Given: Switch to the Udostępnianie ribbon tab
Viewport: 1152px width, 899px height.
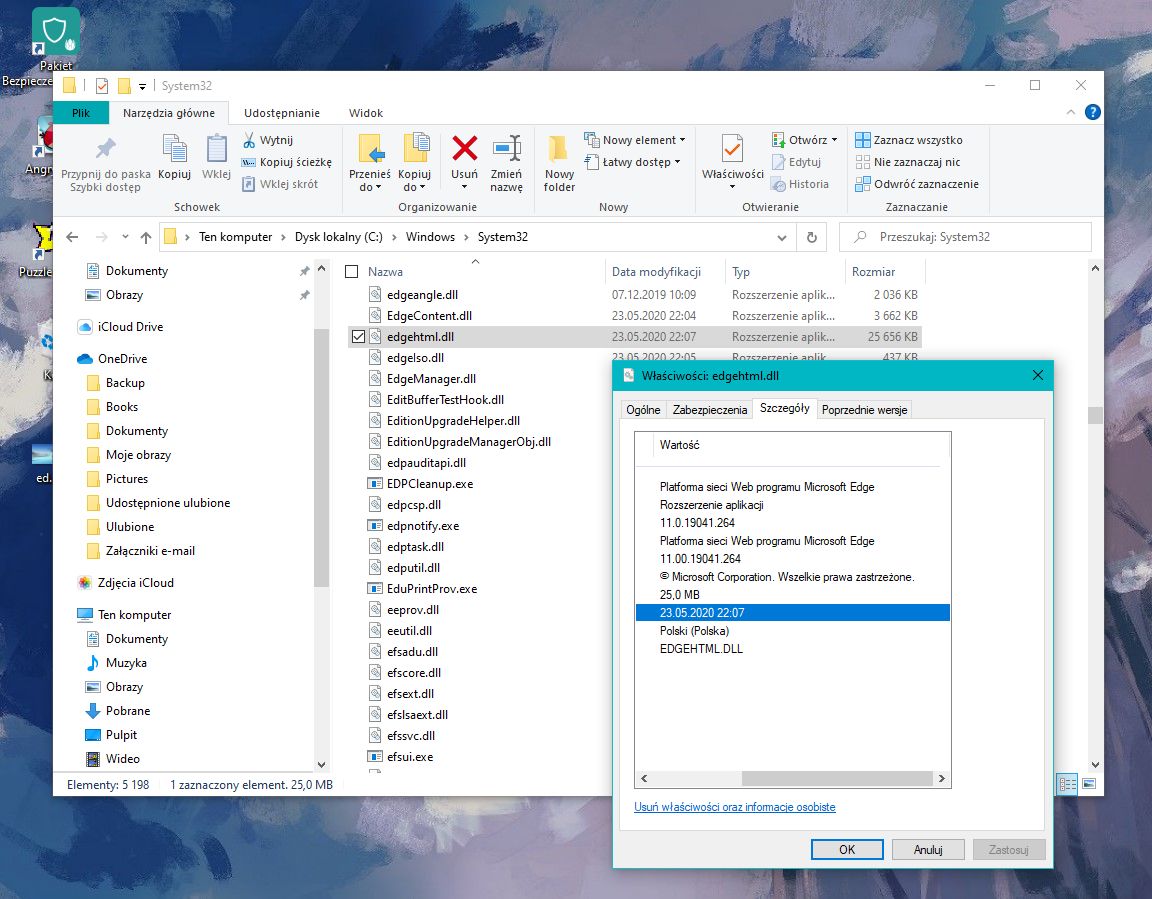Looking at the screenshot, I should (x=281, y=113).
